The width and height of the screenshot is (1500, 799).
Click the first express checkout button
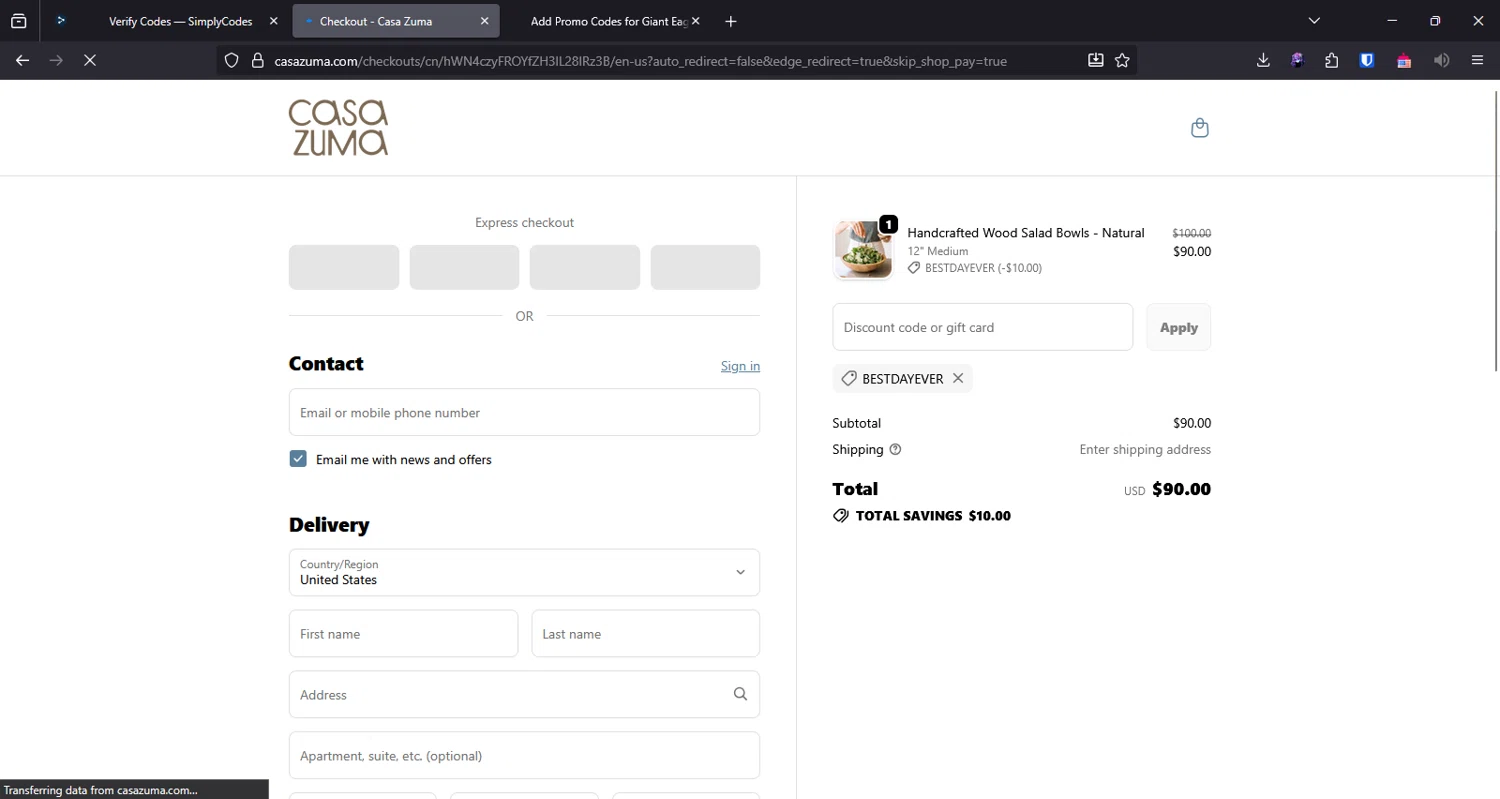point(344,267)
